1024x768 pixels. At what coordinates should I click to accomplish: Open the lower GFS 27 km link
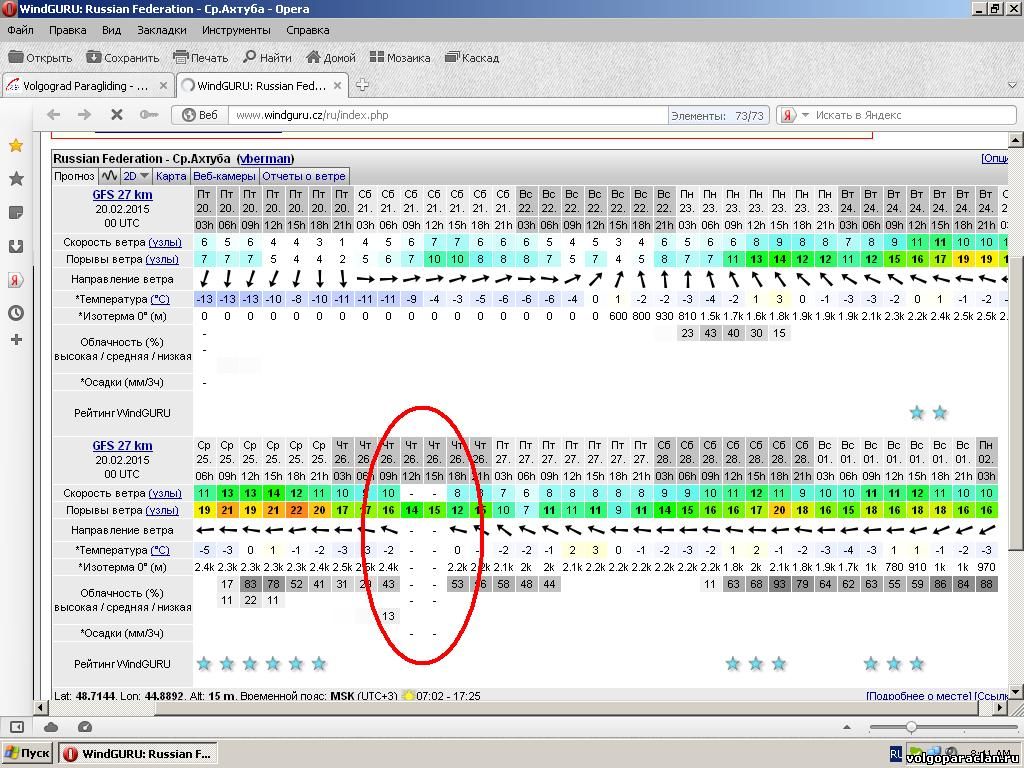(x=122, y=446)
